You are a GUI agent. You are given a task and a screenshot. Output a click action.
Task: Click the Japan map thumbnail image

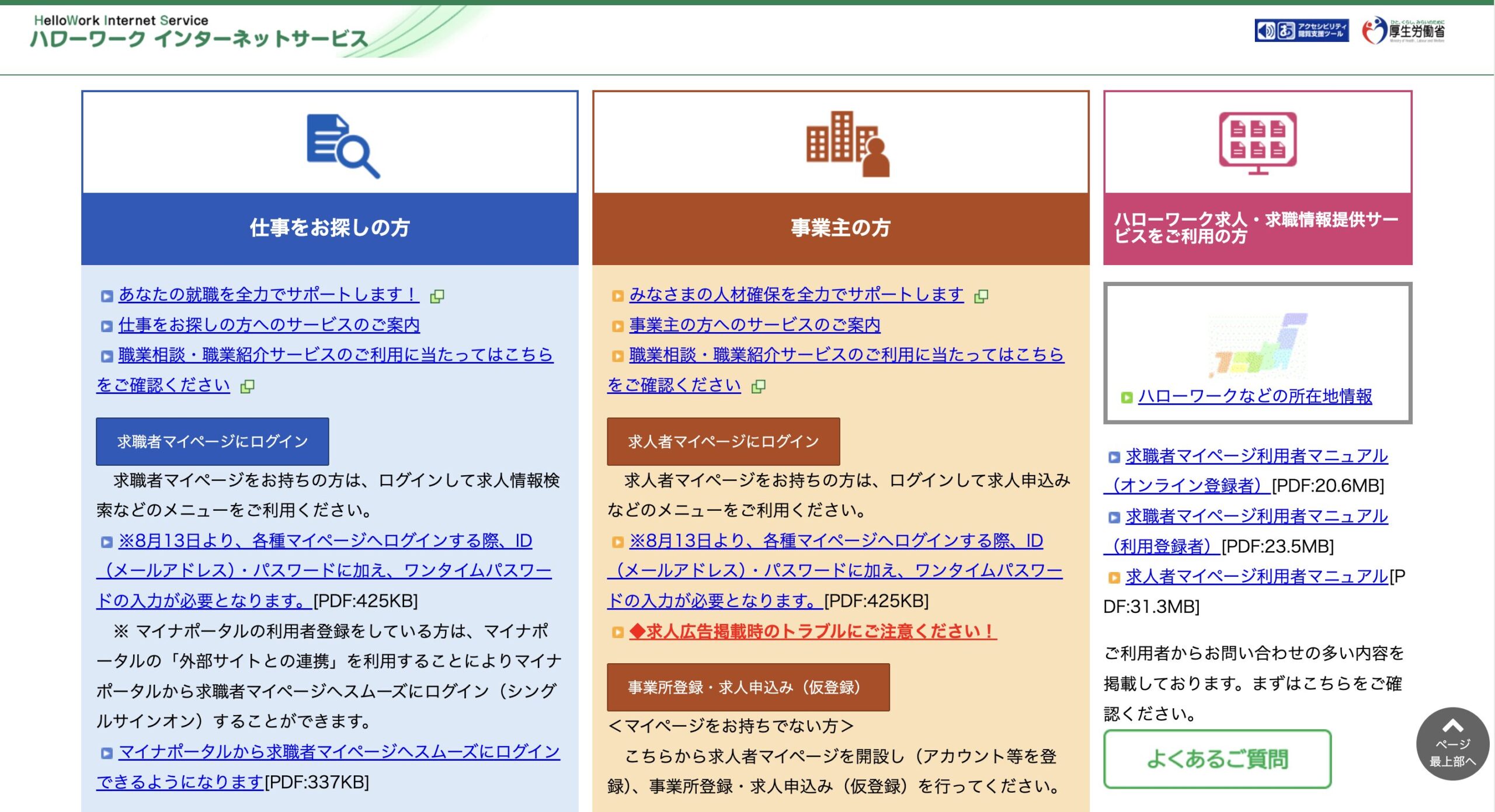[x=1257, y=346]
